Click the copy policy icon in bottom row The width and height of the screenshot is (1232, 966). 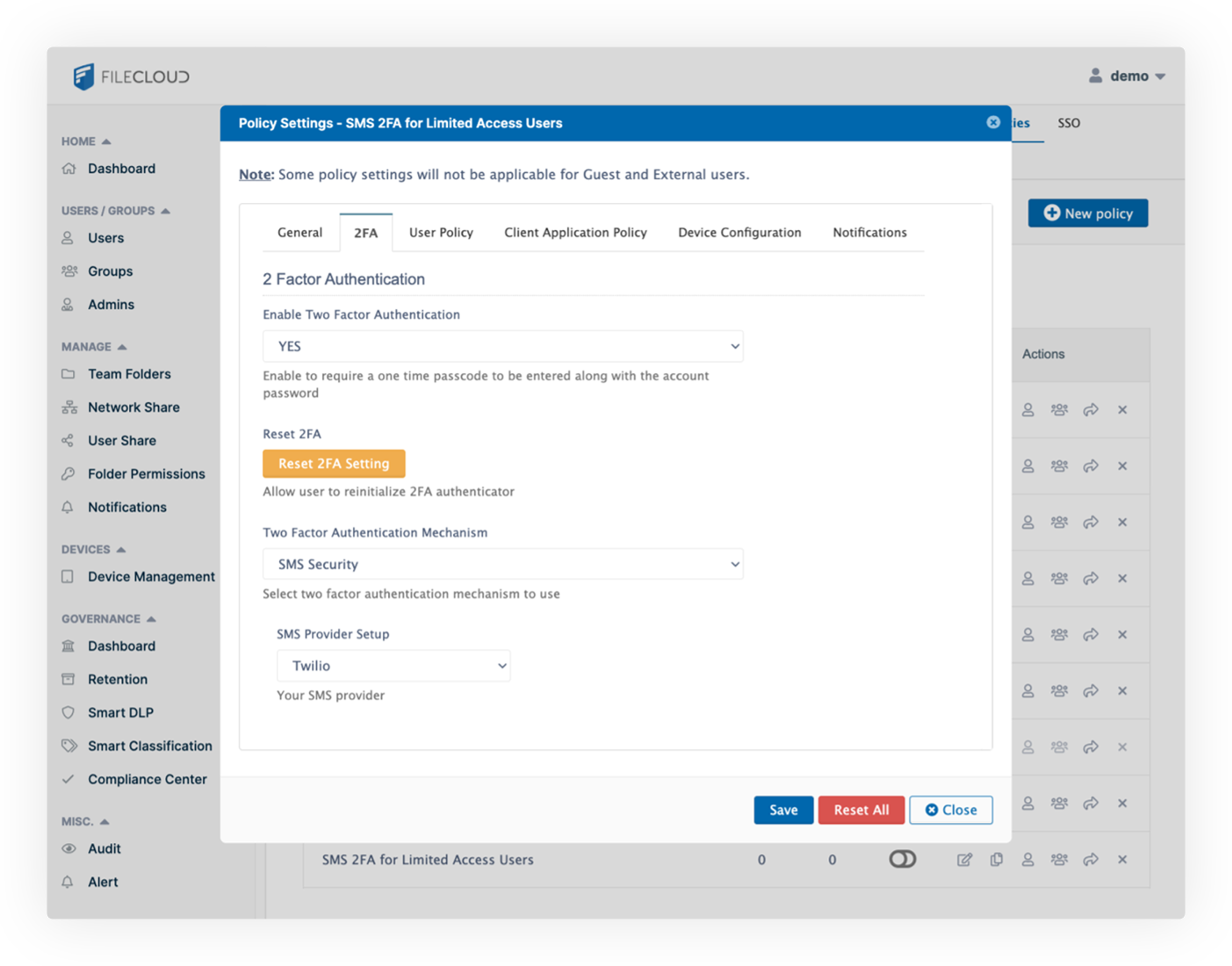click(x=996, y=860)
